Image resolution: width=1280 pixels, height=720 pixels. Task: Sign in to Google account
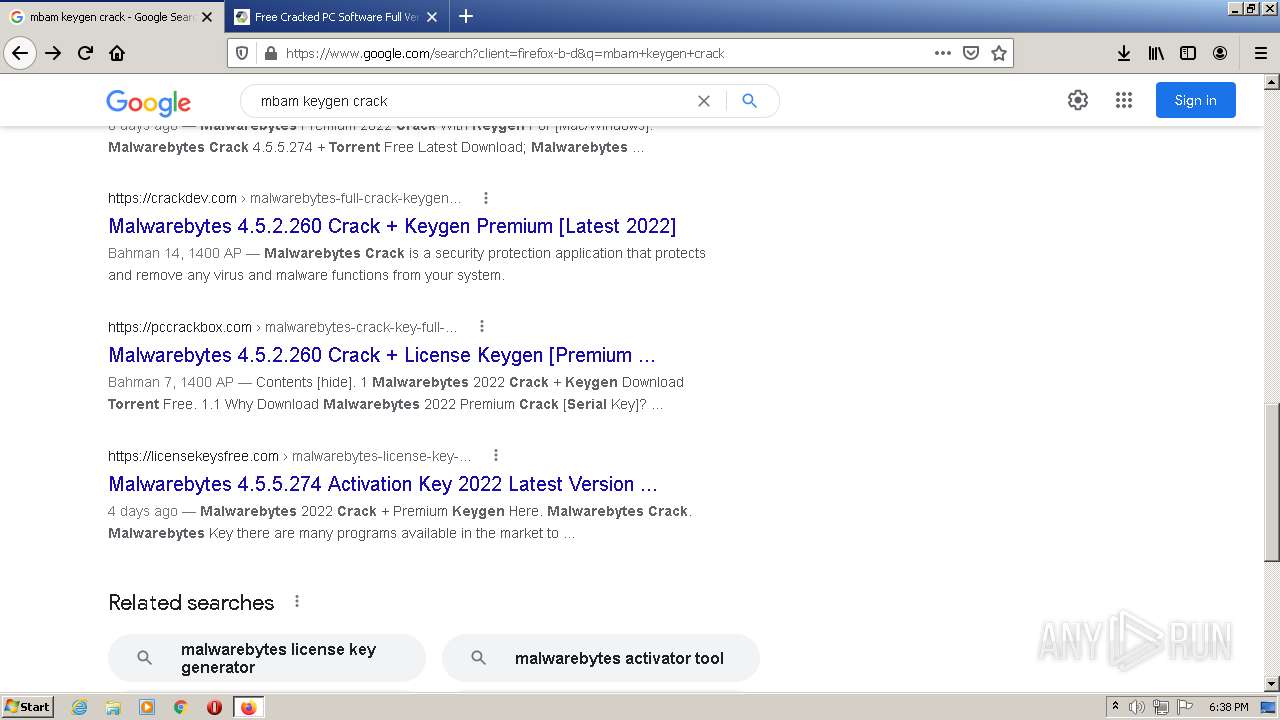(1196, 100)
